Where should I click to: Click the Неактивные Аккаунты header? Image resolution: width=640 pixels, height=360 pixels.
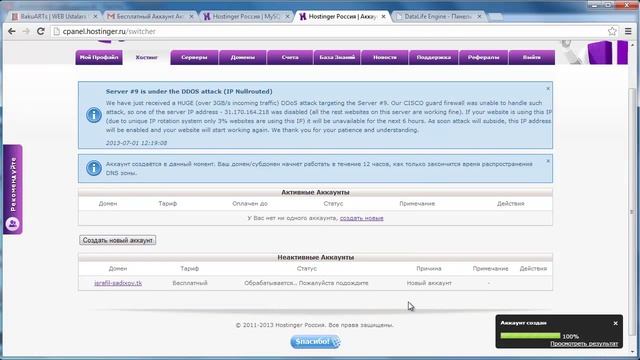[316, 258]
